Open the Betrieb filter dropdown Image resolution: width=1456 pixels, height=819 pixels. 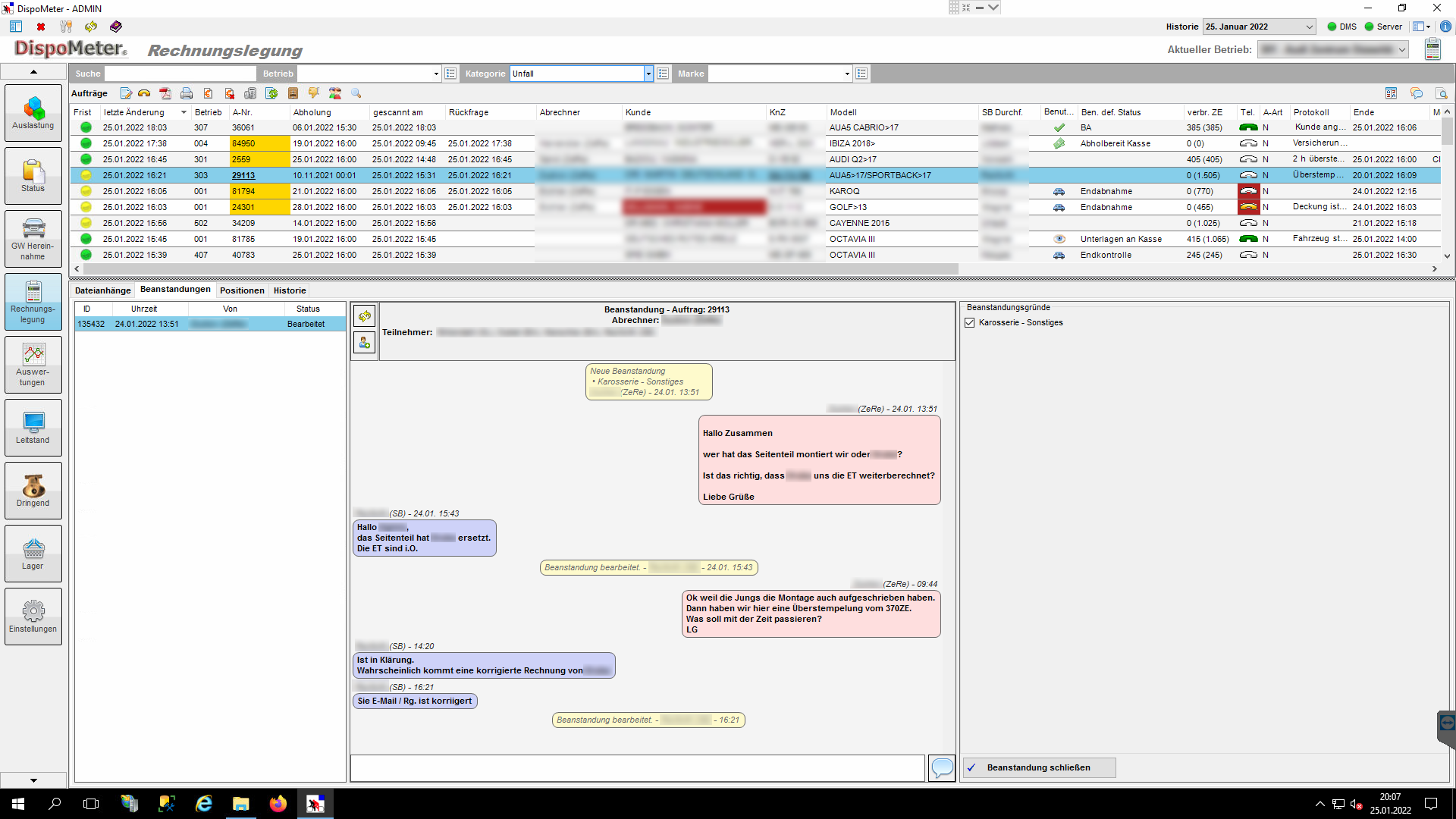436,74
